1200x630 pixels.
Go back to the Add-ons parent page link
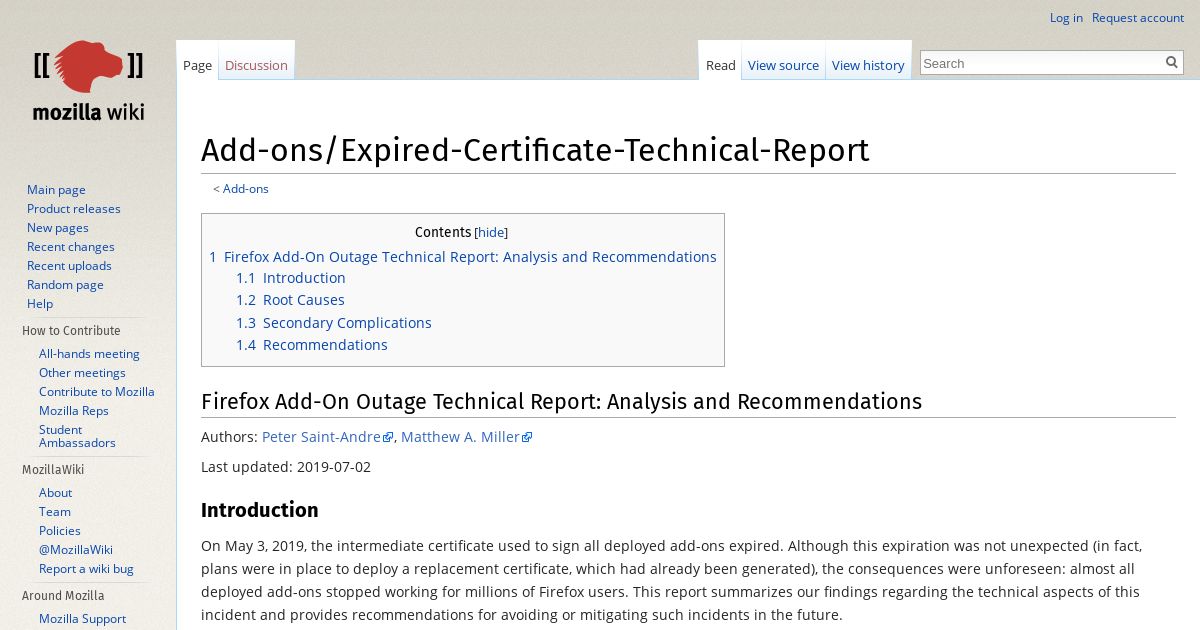pyautogui.click(x=246, y=189)
